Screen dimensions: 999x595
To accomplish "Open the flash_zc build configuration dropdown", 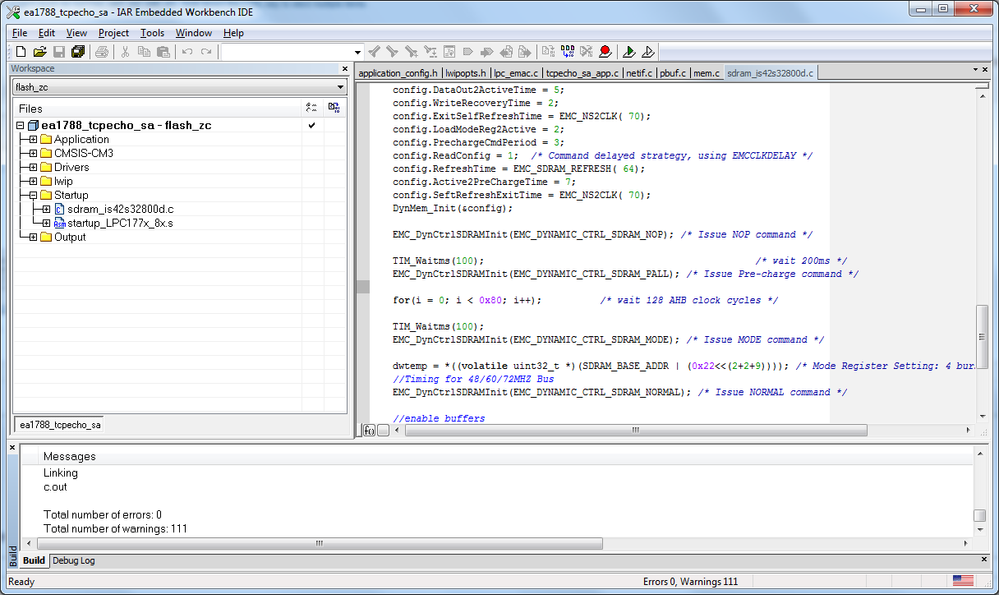I will point(340,87).
